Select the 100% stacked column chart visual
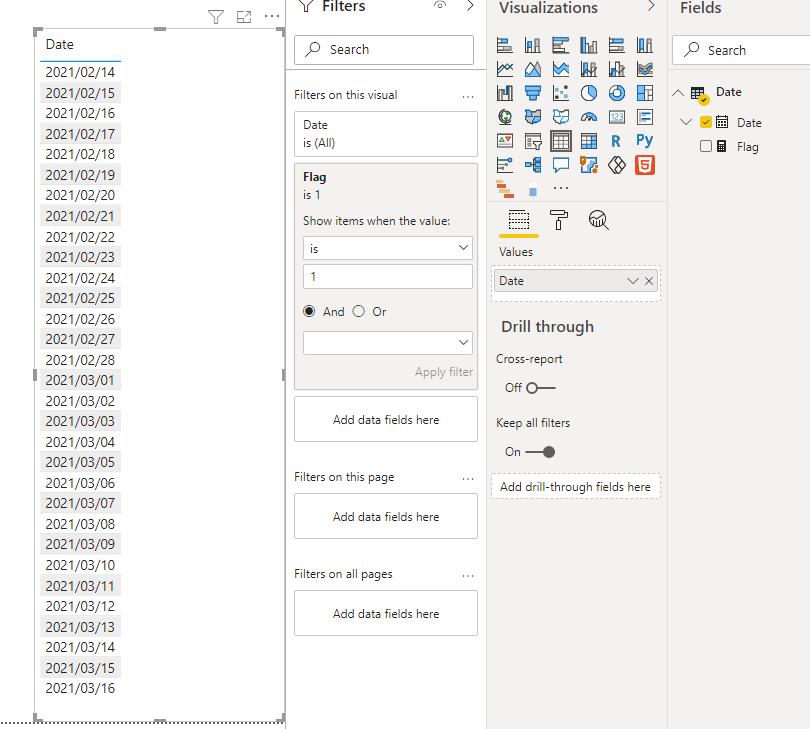 [x=644, y=45]
